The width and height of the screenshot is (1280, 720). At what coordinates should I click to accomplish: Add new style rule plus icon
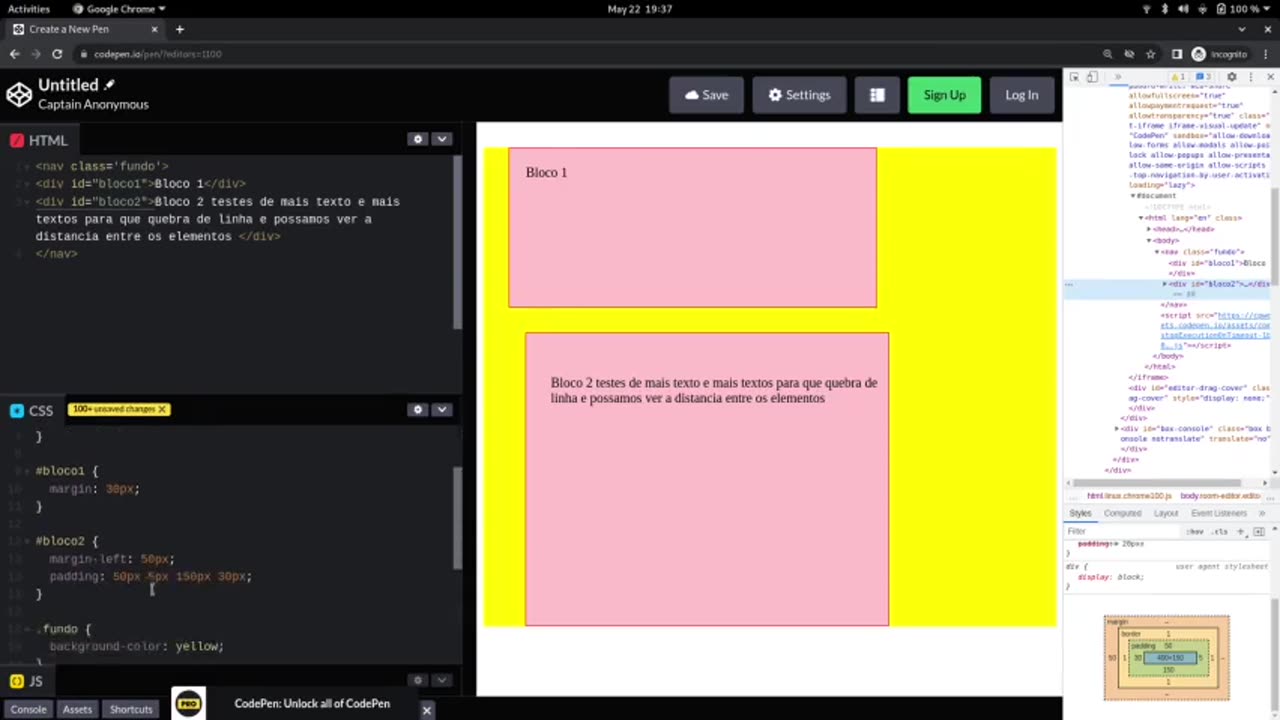coord(1241,531)
